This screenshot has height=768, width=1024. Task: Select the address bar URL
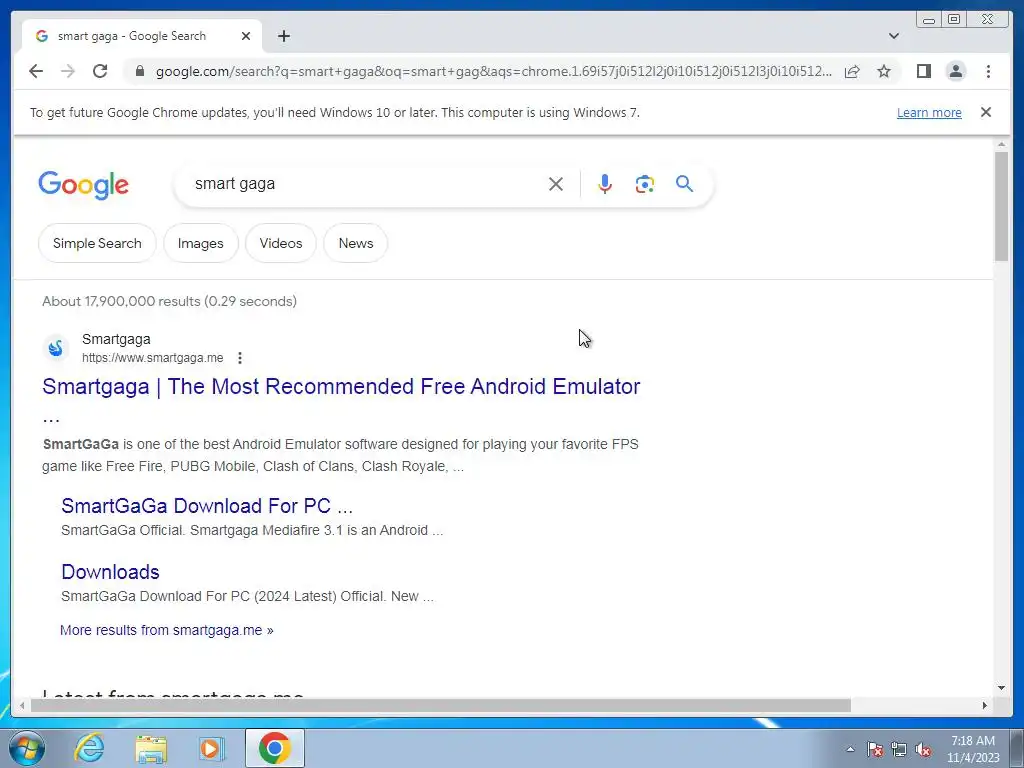tap(494, 71)
